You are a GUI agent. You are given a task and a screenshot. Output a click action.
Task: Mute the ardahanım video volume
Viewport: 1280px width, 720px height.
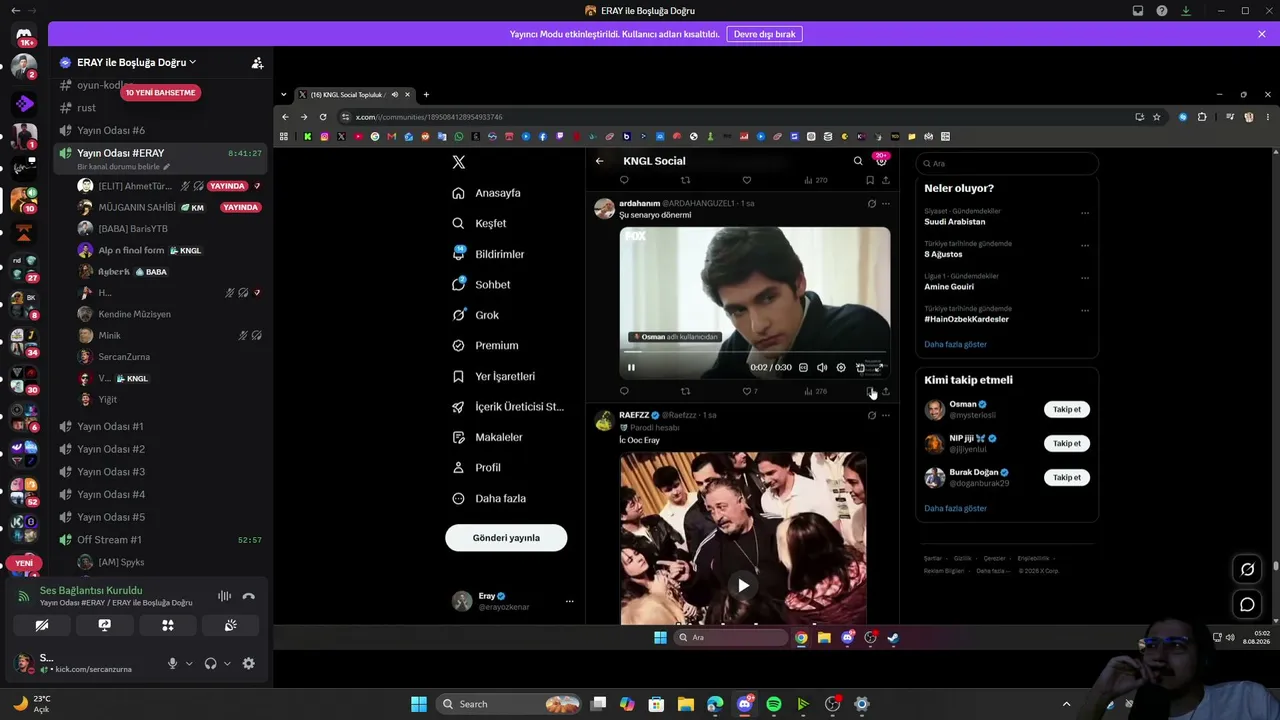pyautogui.click(x=822, y=367)
